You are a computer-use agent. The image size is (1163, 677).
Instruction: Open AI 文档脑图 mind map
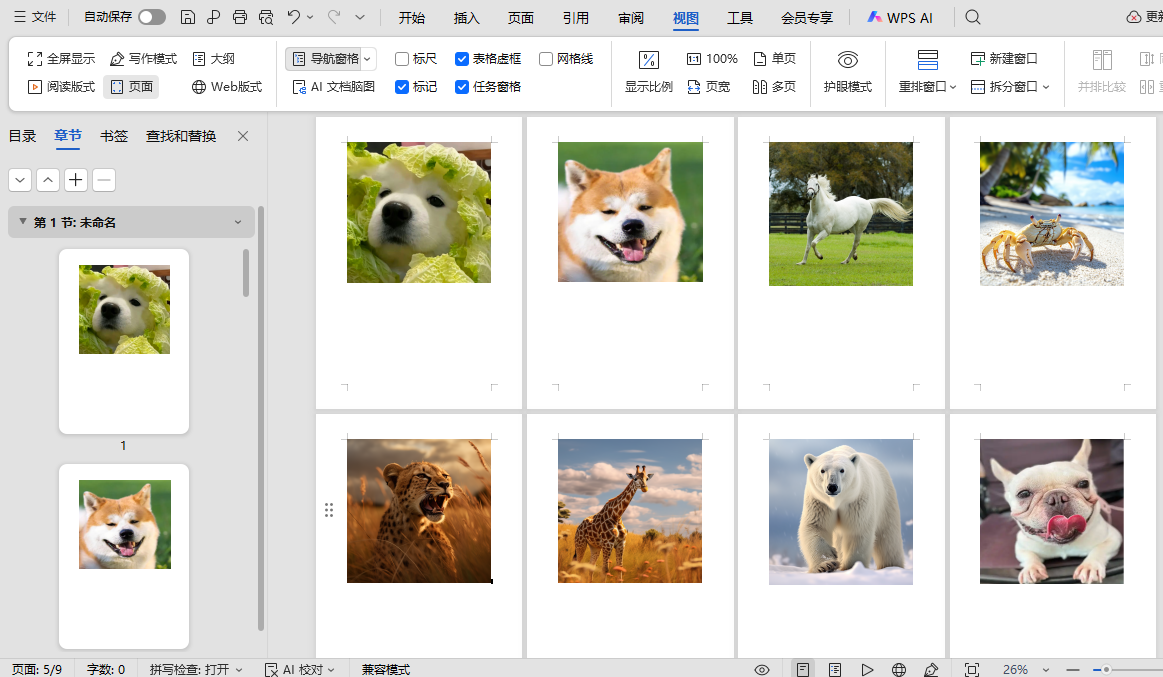coord(334,87)
